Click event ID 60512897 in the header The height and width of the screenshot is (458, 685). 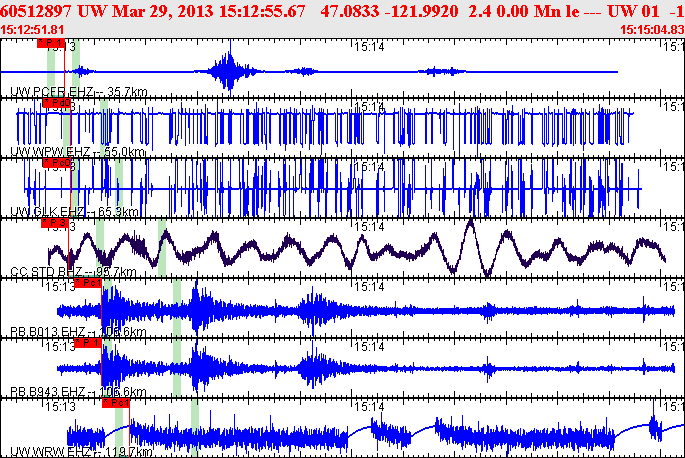coord(38,12)
